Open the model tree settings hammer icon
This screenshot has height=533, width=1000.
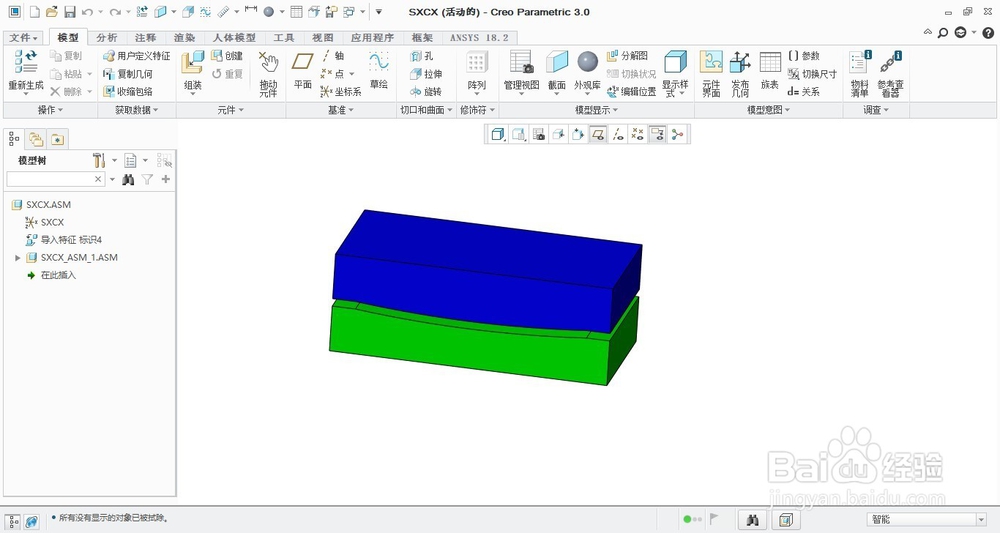pos(98,160)
